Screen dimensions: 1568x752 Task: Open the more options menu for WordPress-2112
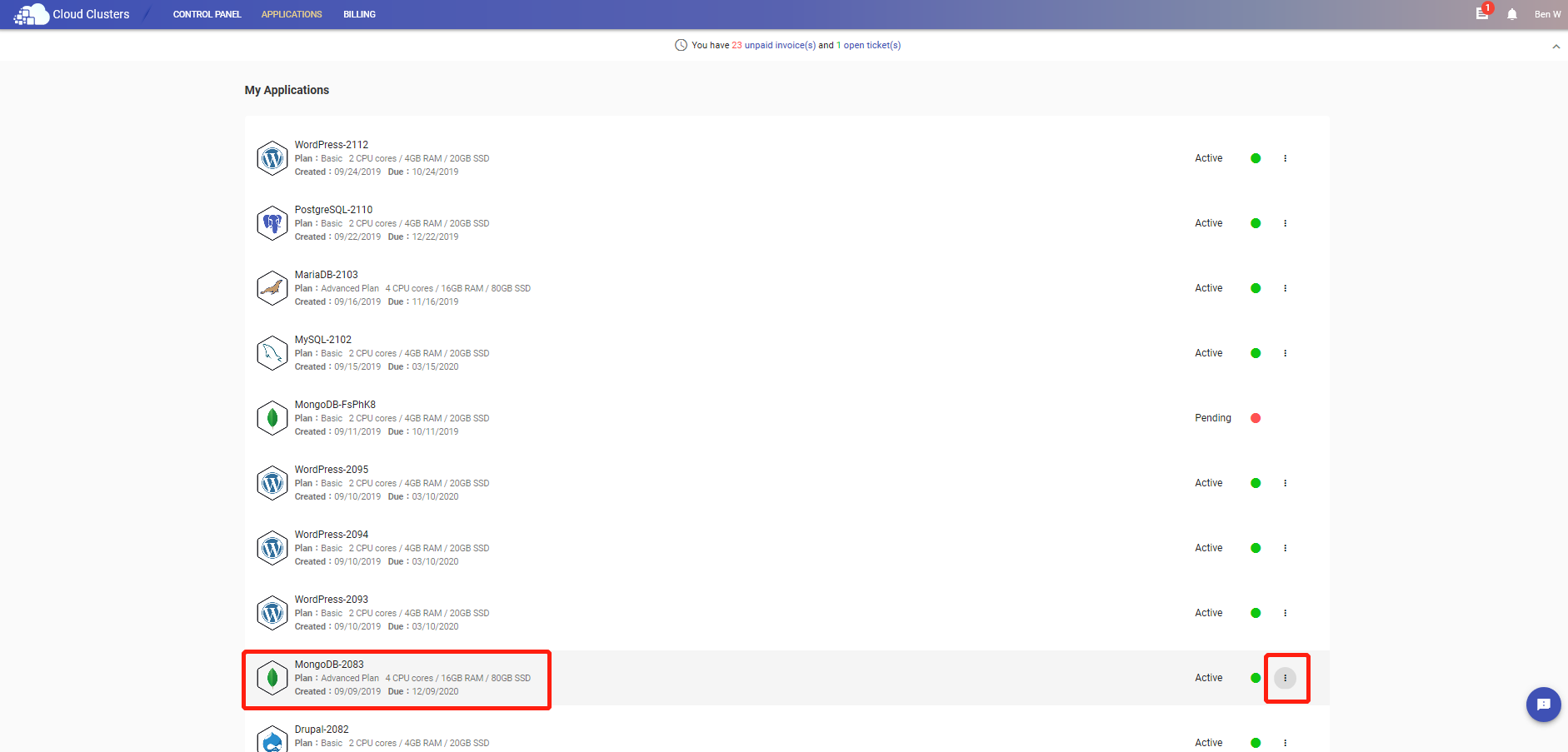[1285, 158]
